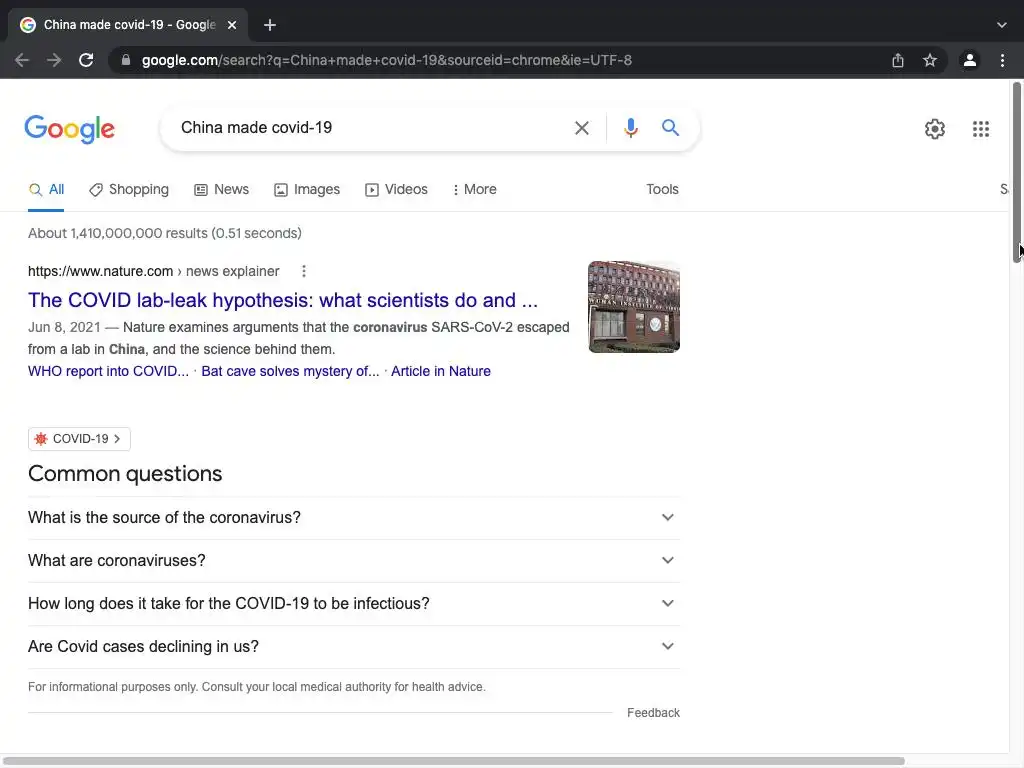Viewport: 1024px width, 768px height.
Task: Open the WHO report into COVID sitelink
Action: tap(108, 371)
